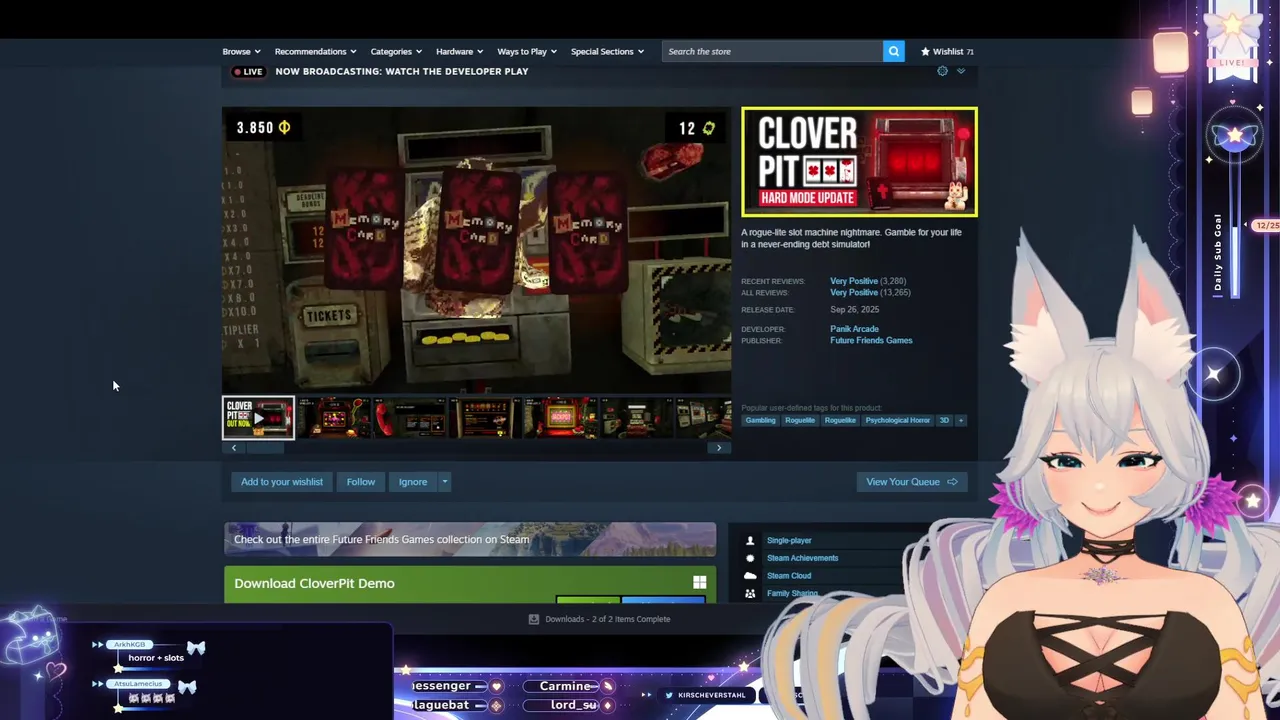1280x720 pixels.
Task: Click the first Roguelite tag
Action: (800, 420)
